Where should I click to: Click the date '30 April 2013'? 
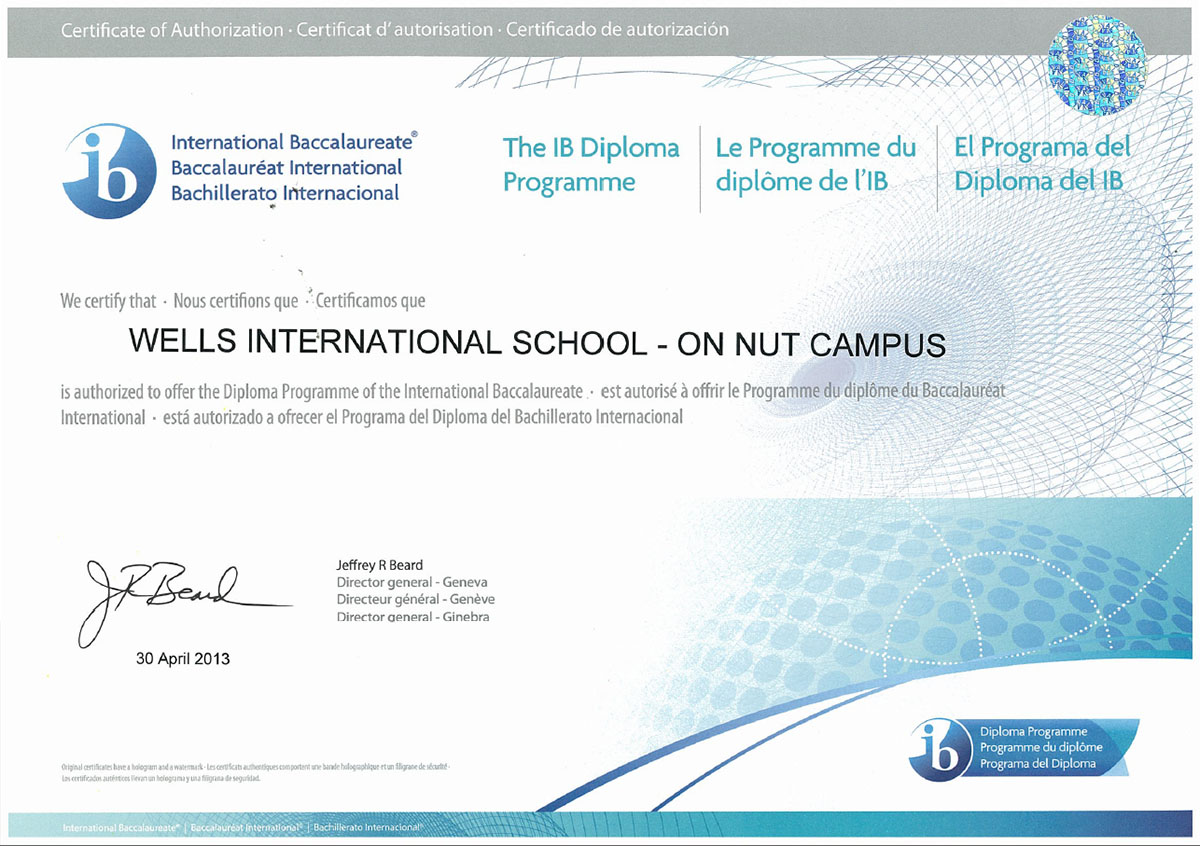pos(183,659)
